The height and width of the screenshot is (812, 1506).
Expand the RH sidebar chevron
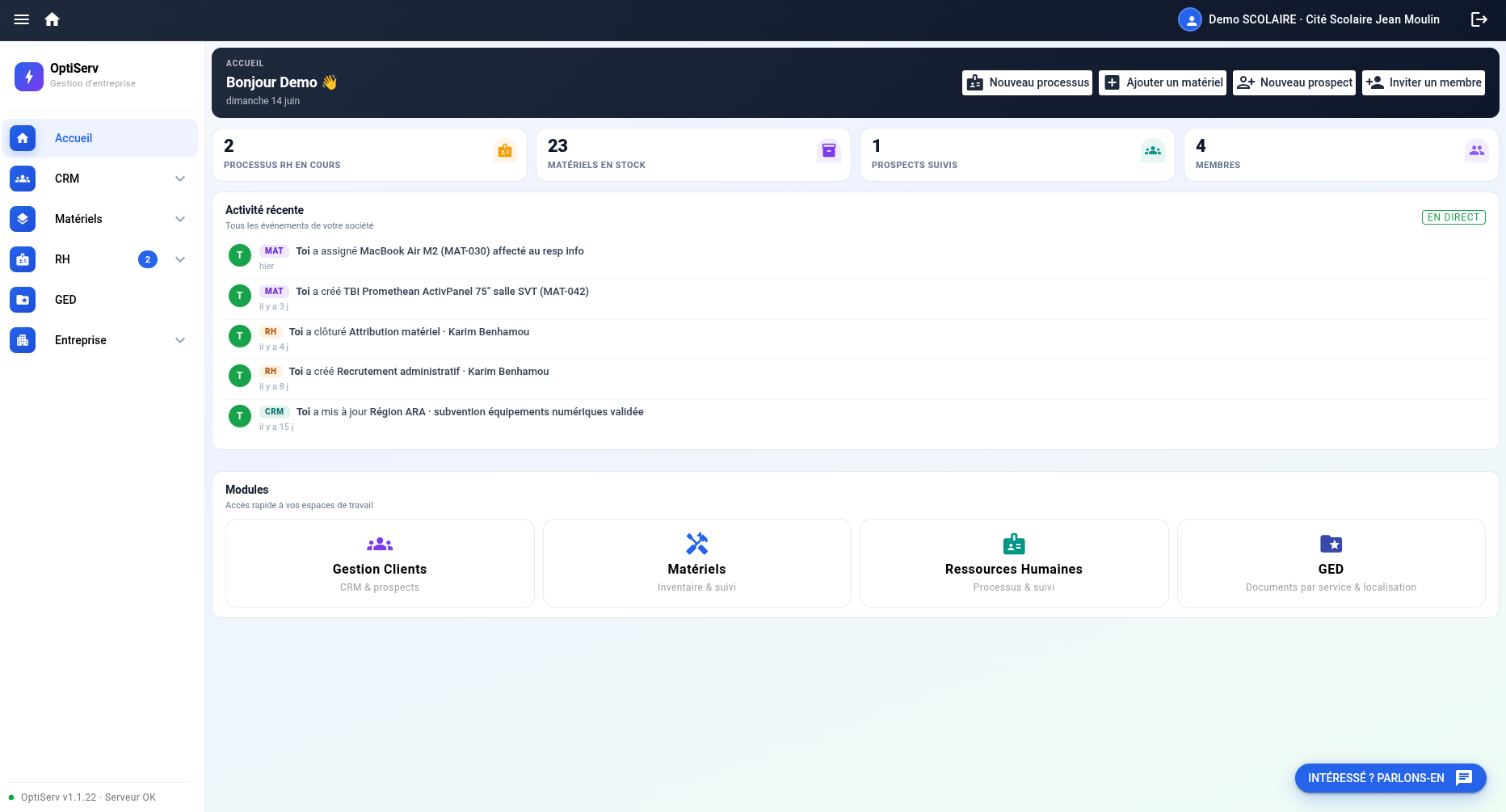(x=180, y=259)
